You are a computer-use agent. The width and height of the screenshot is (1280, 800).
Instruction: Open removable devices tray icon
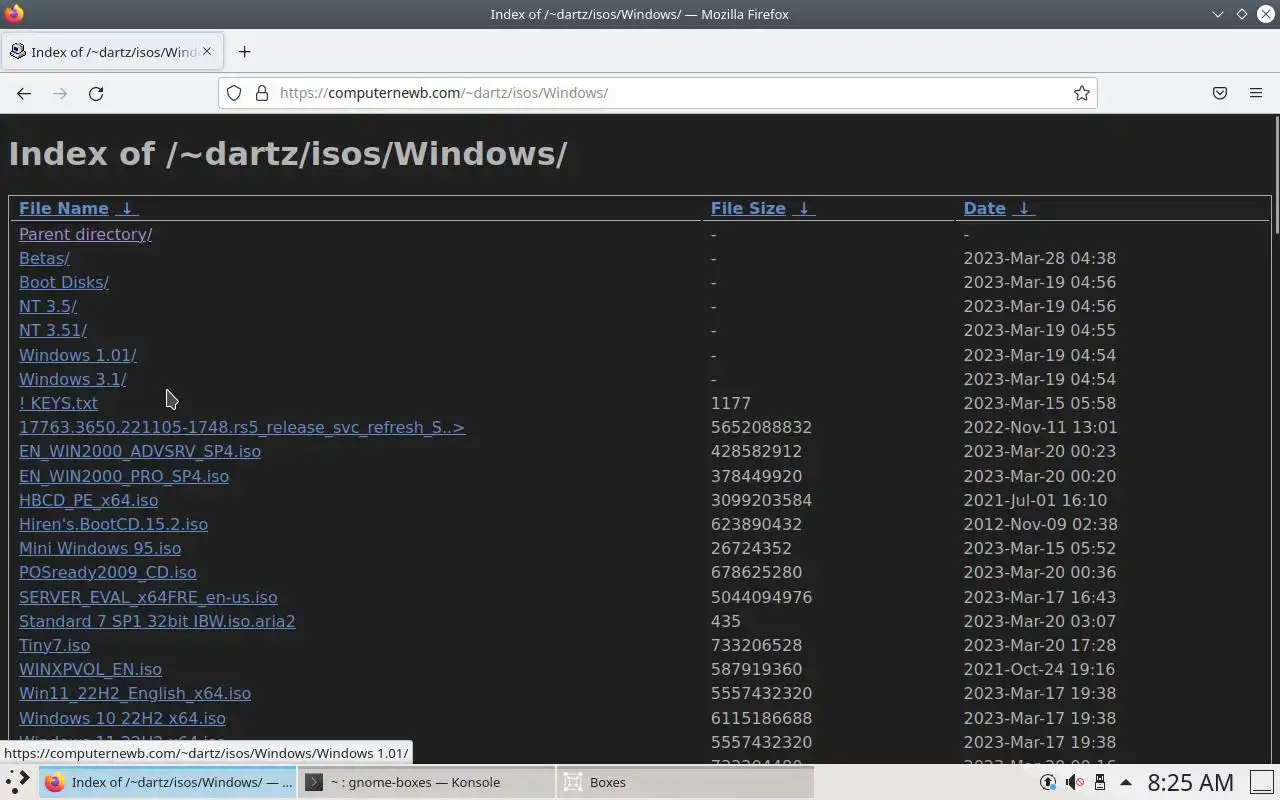[x=1100, y=782]
